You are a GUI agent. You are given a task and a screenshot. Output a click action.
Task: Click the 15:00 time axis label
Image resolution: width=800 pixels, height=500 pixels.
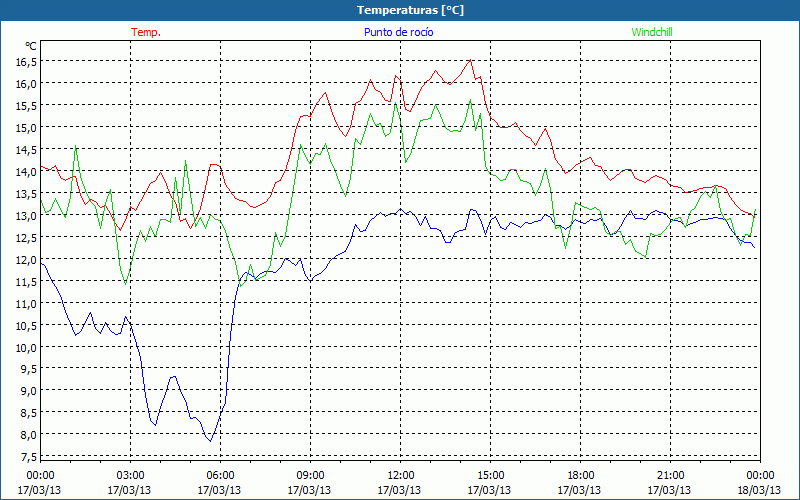click(x=490, y=476)
